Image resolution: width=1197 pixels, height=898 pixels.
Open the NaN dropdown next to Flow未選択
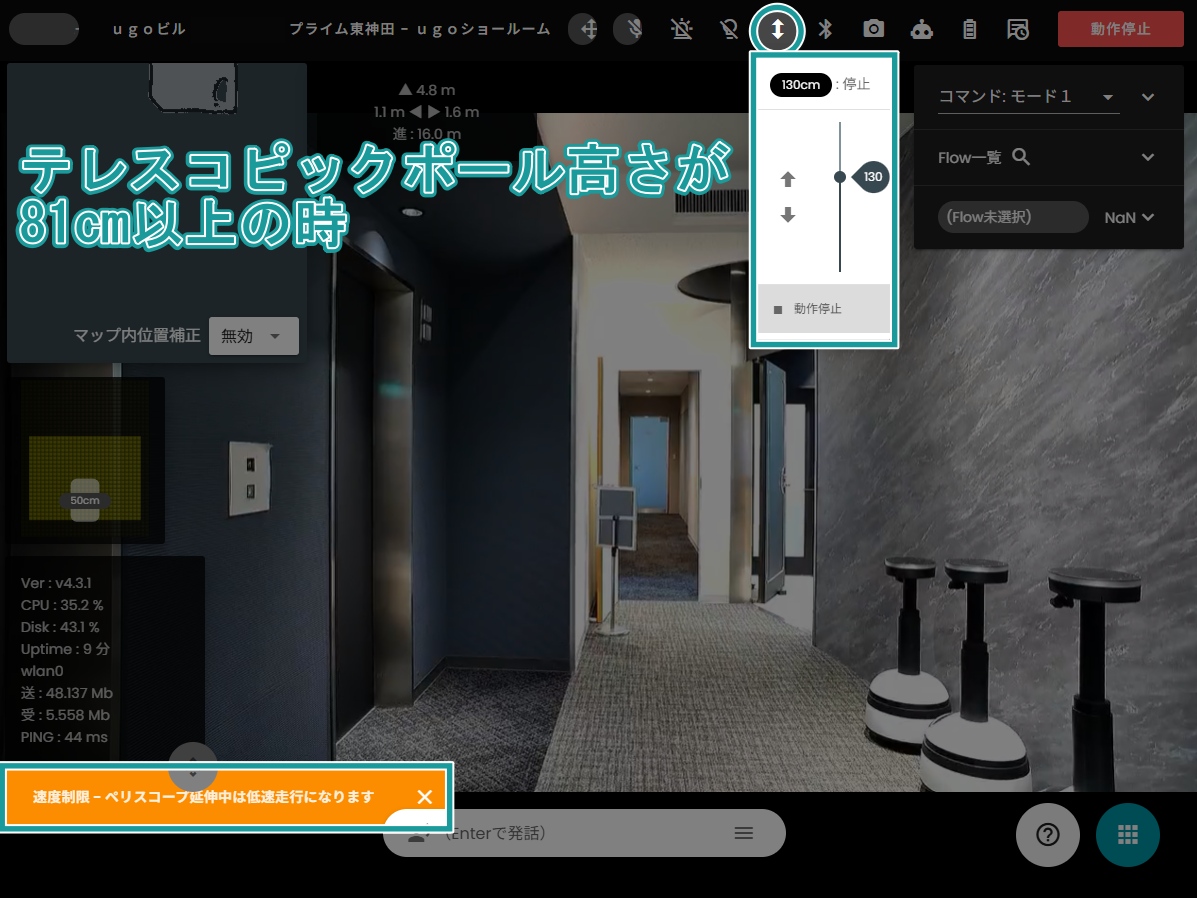coord(1129,218)
